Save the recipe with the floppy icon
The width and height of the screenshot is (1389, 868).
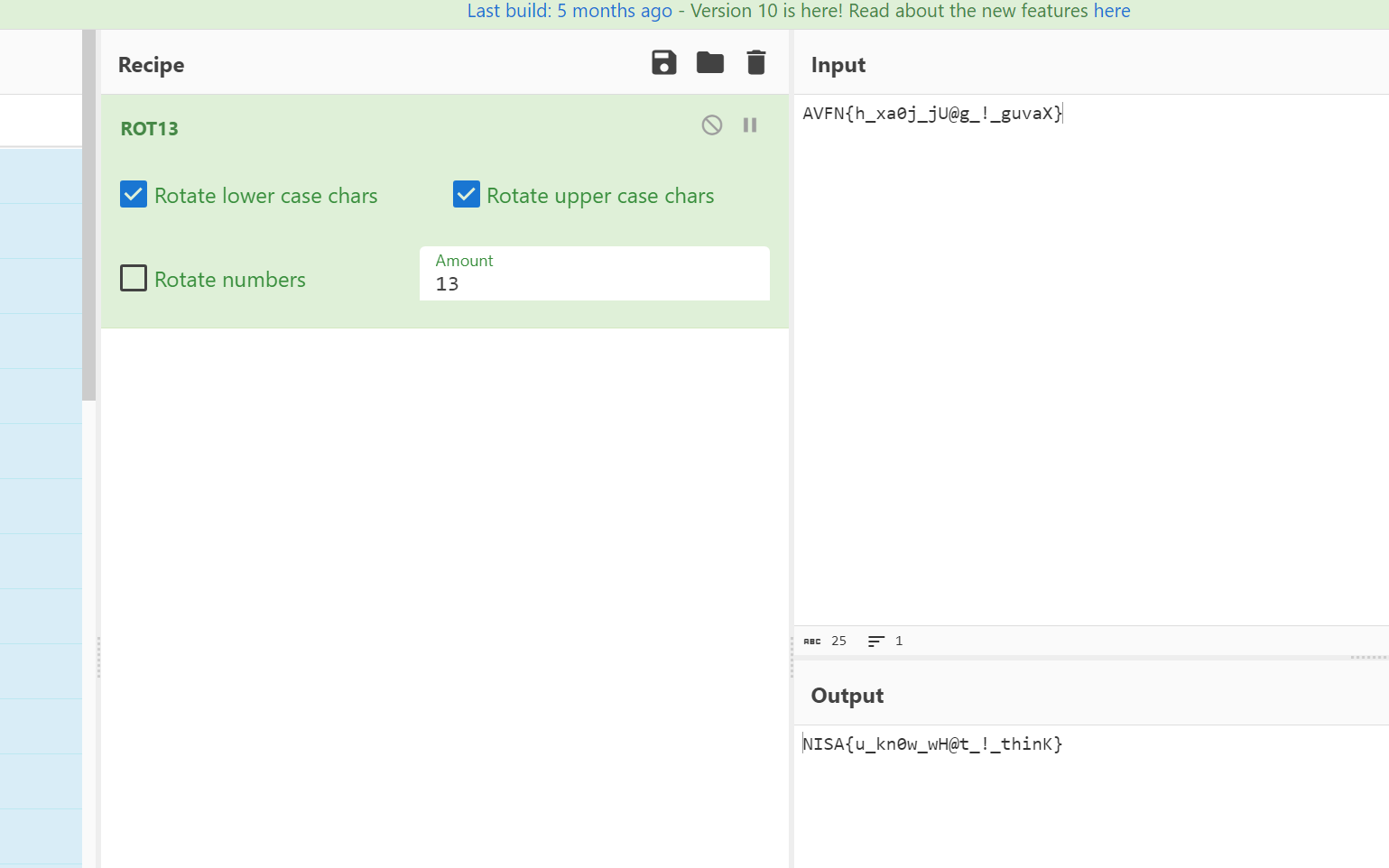pos(664,62)
